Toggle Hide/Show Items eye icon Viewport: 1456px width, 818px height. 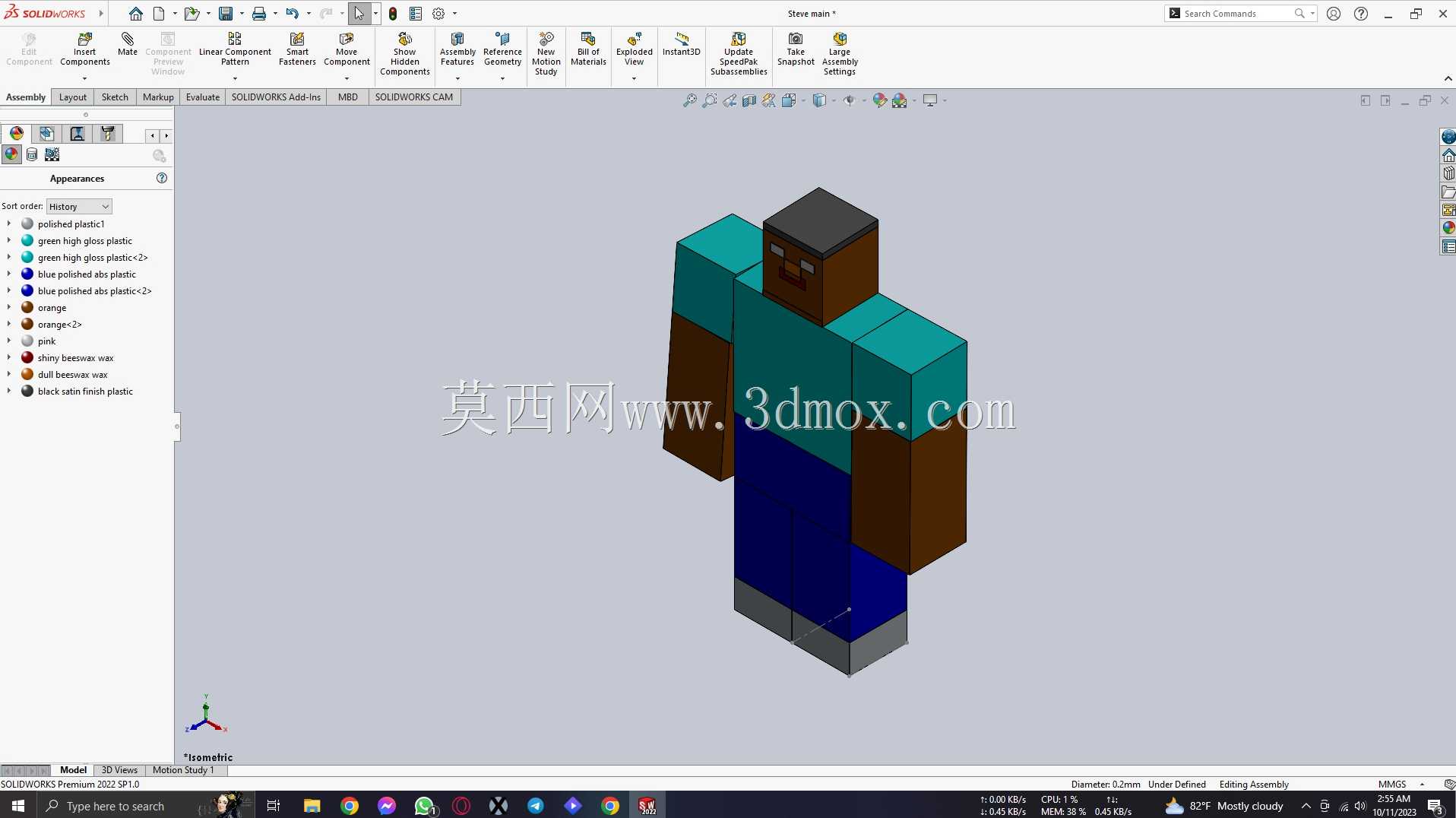tap(849, 100)
